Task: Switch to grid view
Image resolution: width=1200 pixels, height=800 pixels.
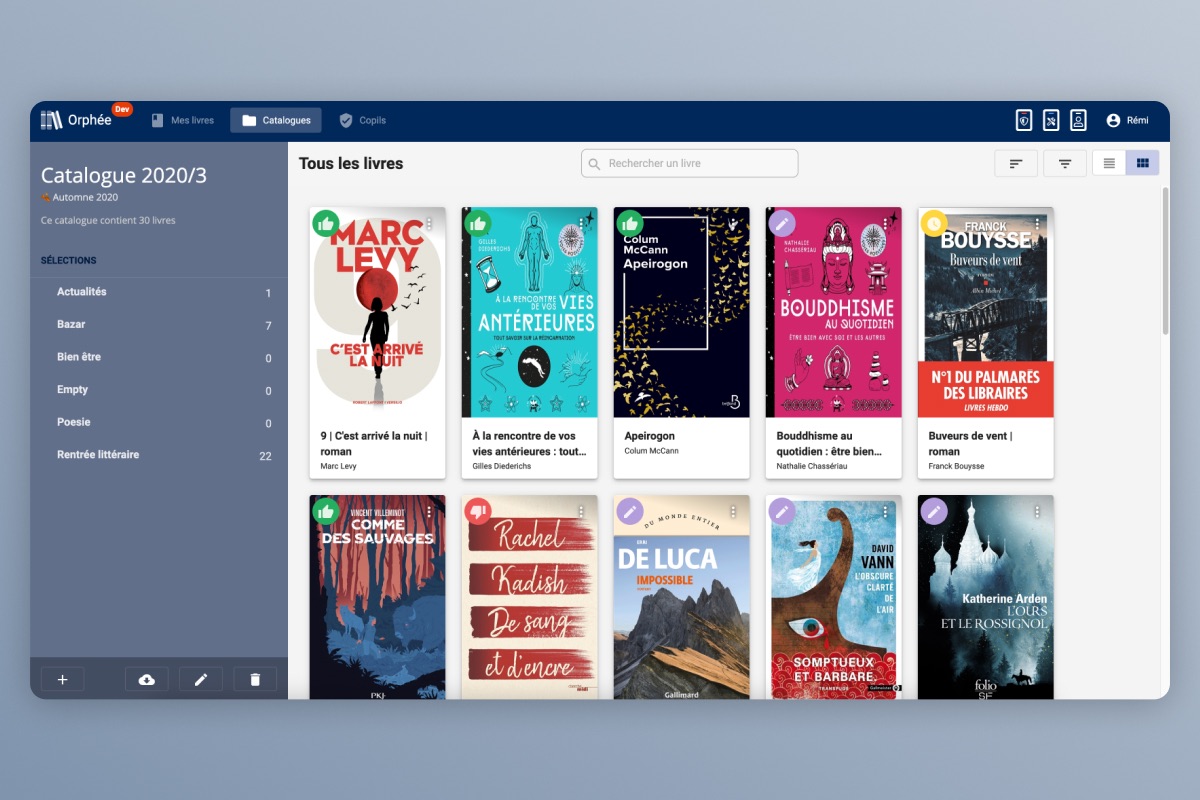Action: (1143, 163)
